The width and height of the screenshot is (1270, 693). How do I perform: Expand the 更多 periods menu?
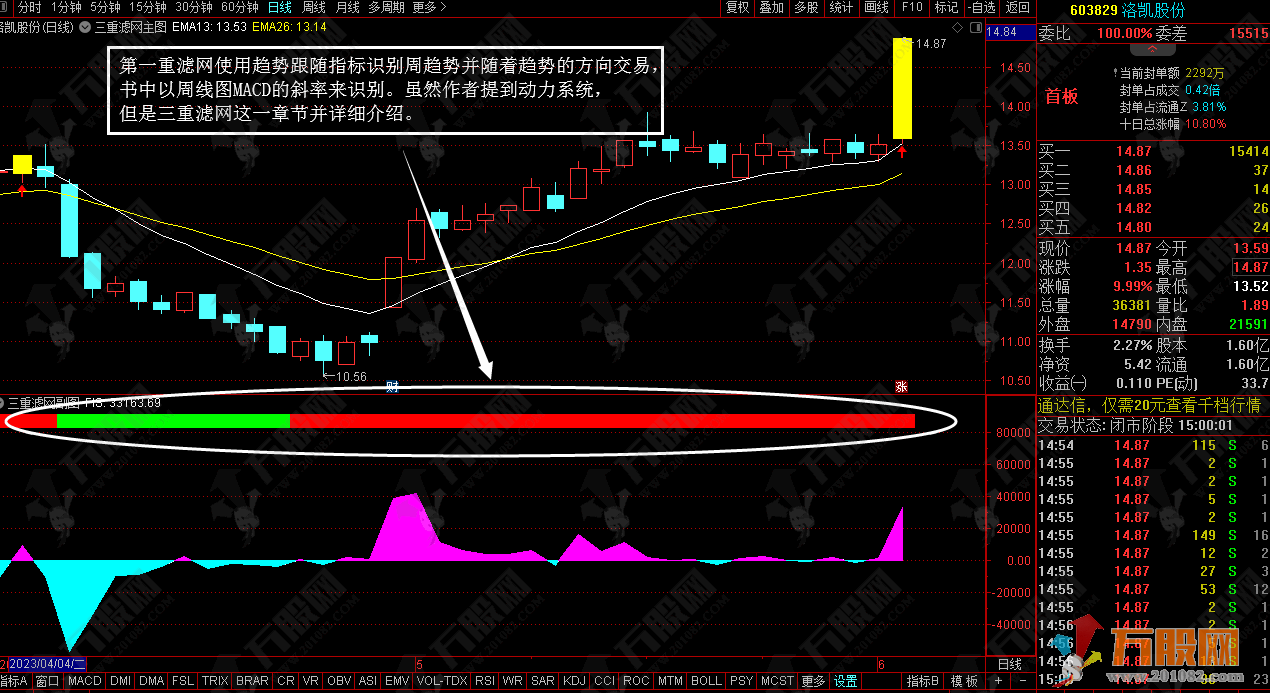coord(428,7)
